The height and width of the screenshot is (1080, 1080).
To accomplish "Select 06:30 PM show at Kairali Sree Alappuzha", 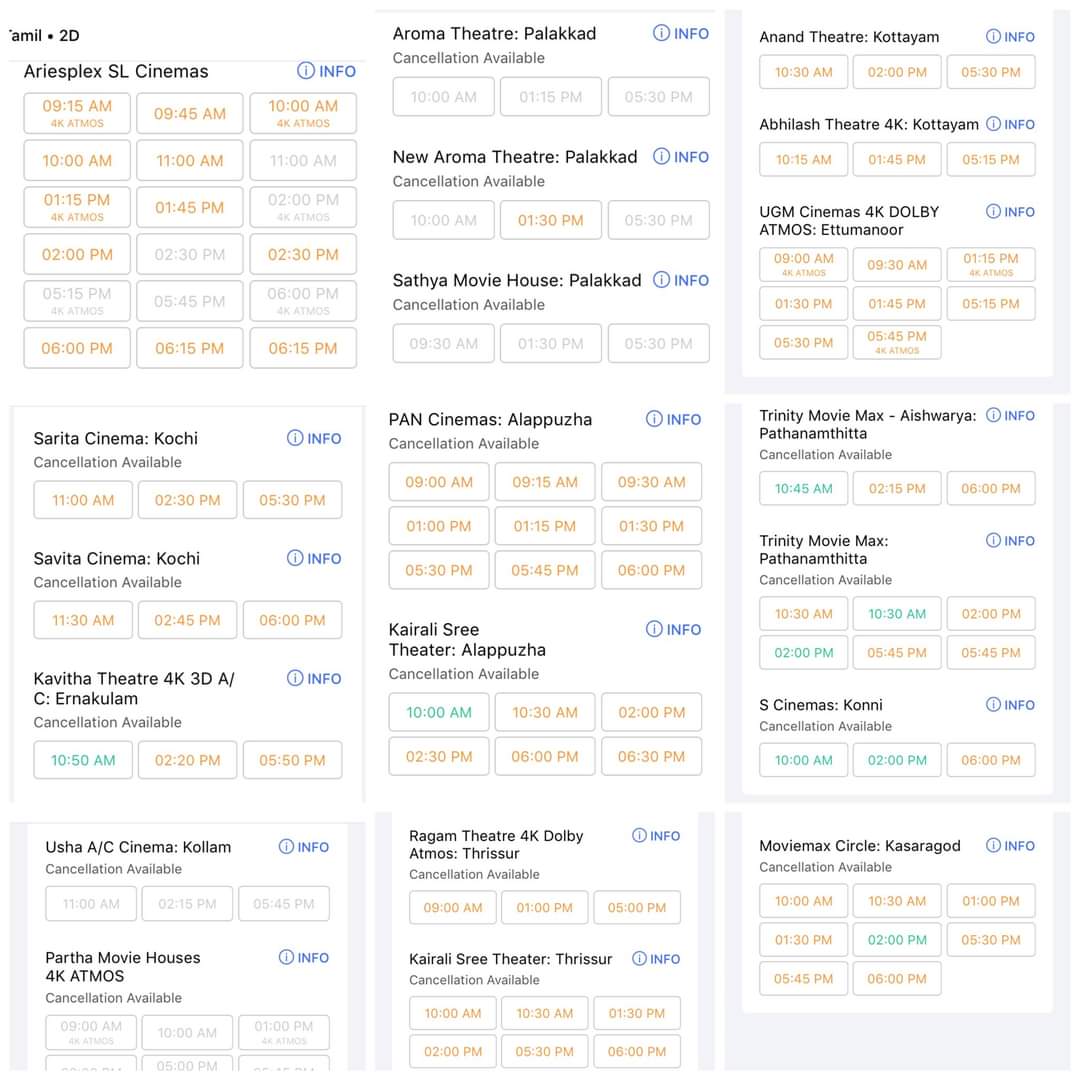I will [652, 756].
